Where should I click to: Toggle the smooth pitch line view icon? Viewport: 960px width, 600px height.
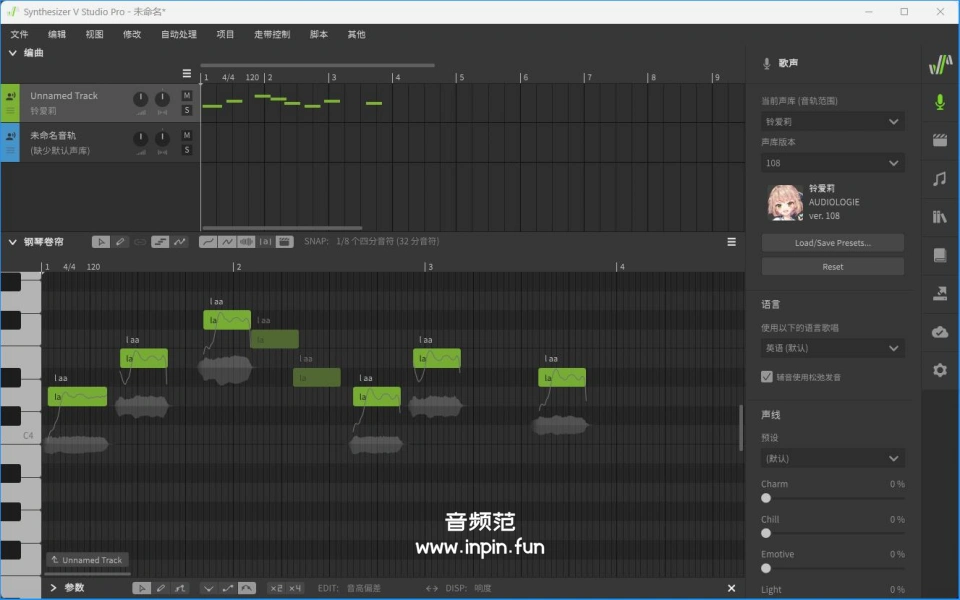[208, 242]
